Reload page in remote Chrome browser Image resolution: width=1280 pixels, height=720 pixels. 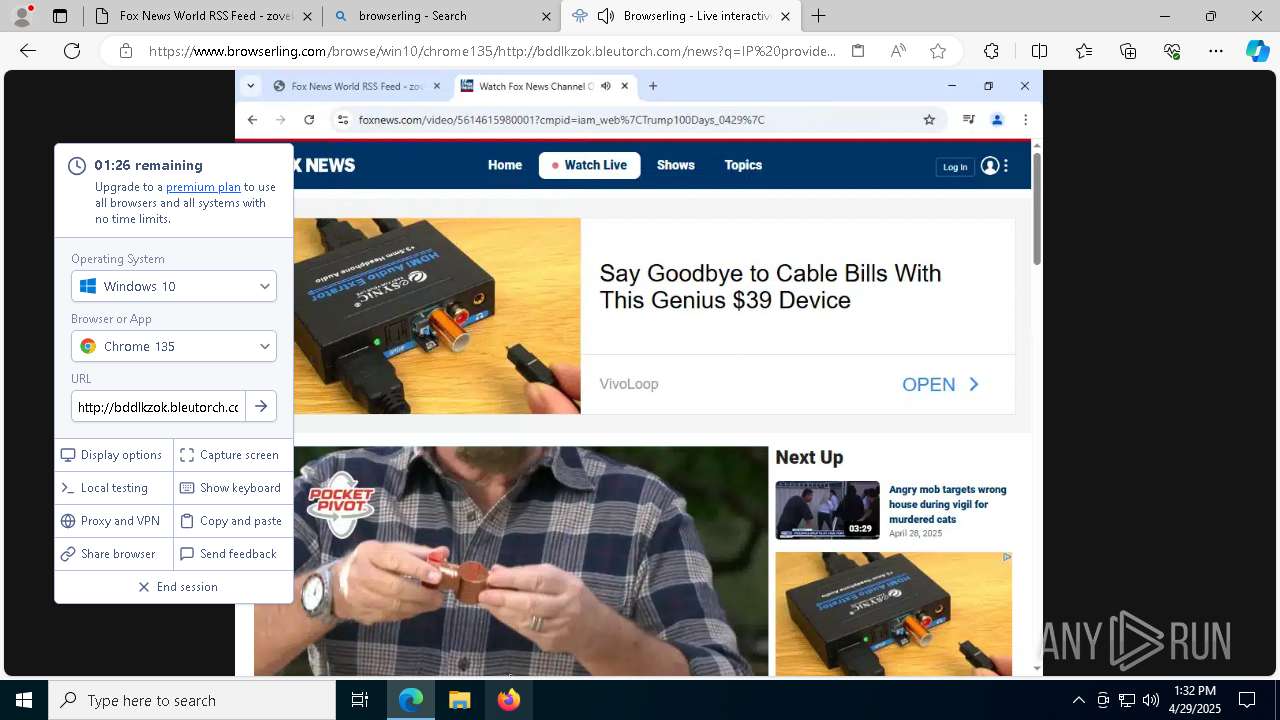(309, 120)
